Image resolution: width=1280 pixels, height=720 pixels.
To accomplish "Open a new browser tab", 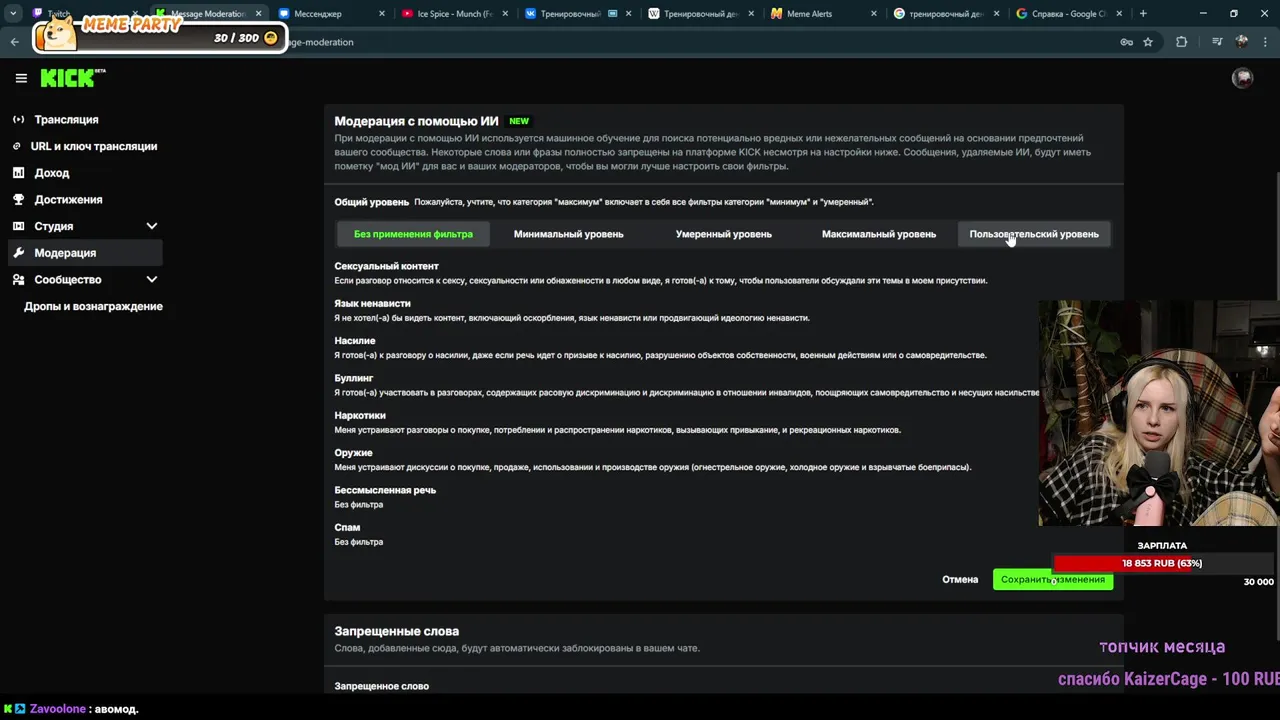I will [1143, 14].
